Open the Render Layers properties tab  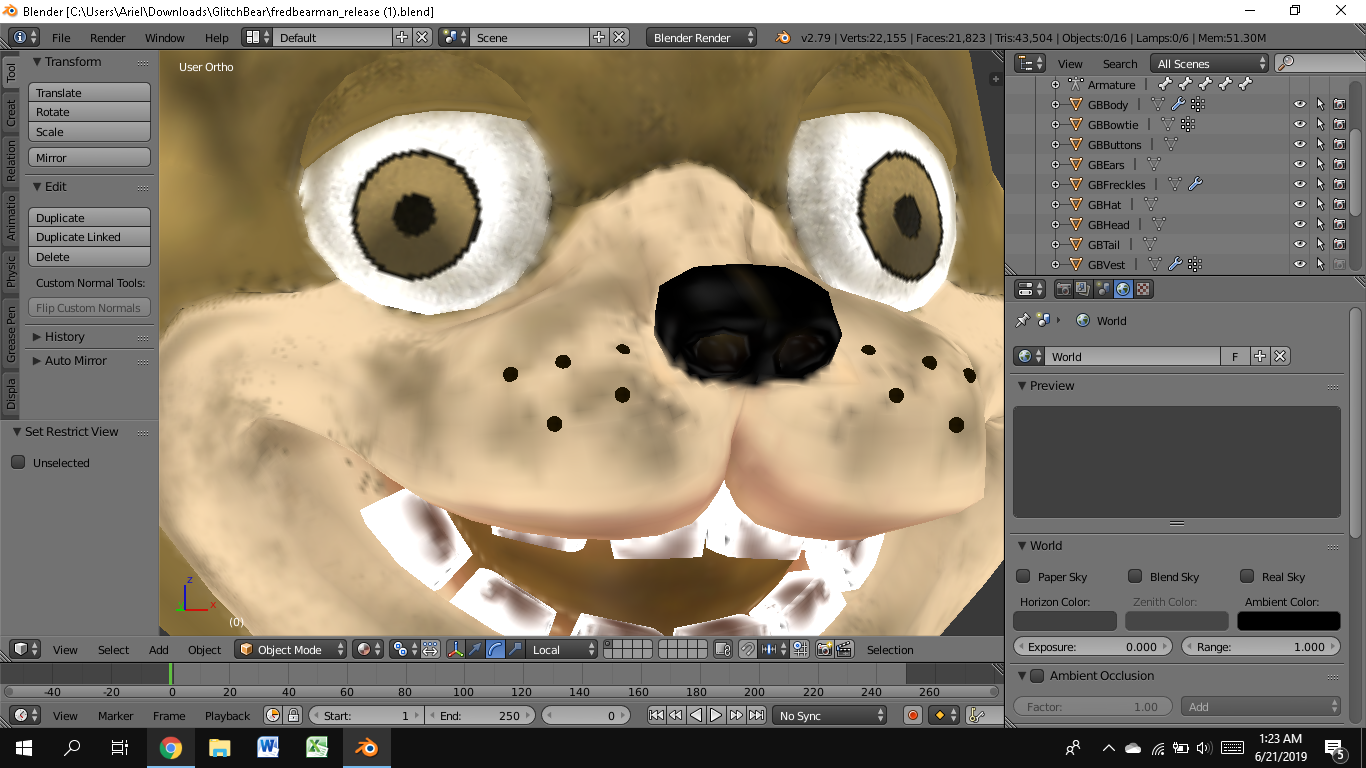1083,289
